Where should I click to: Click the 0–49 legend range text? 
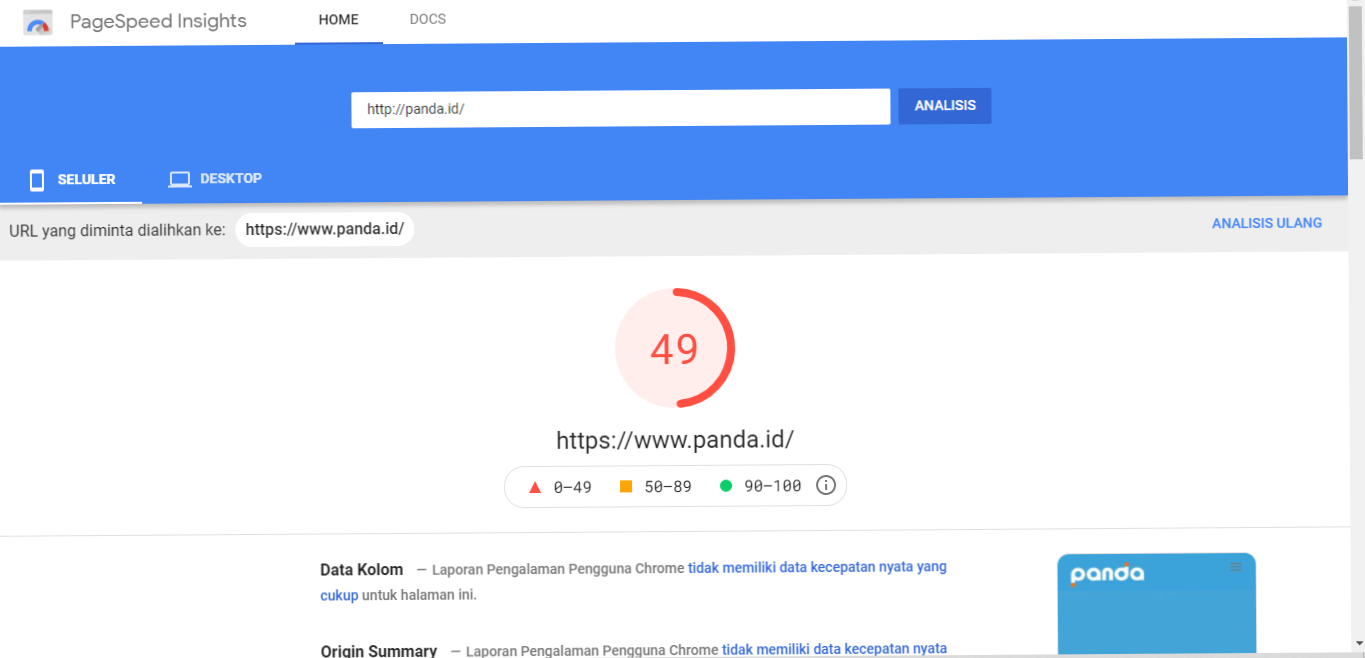coord(572,487)
